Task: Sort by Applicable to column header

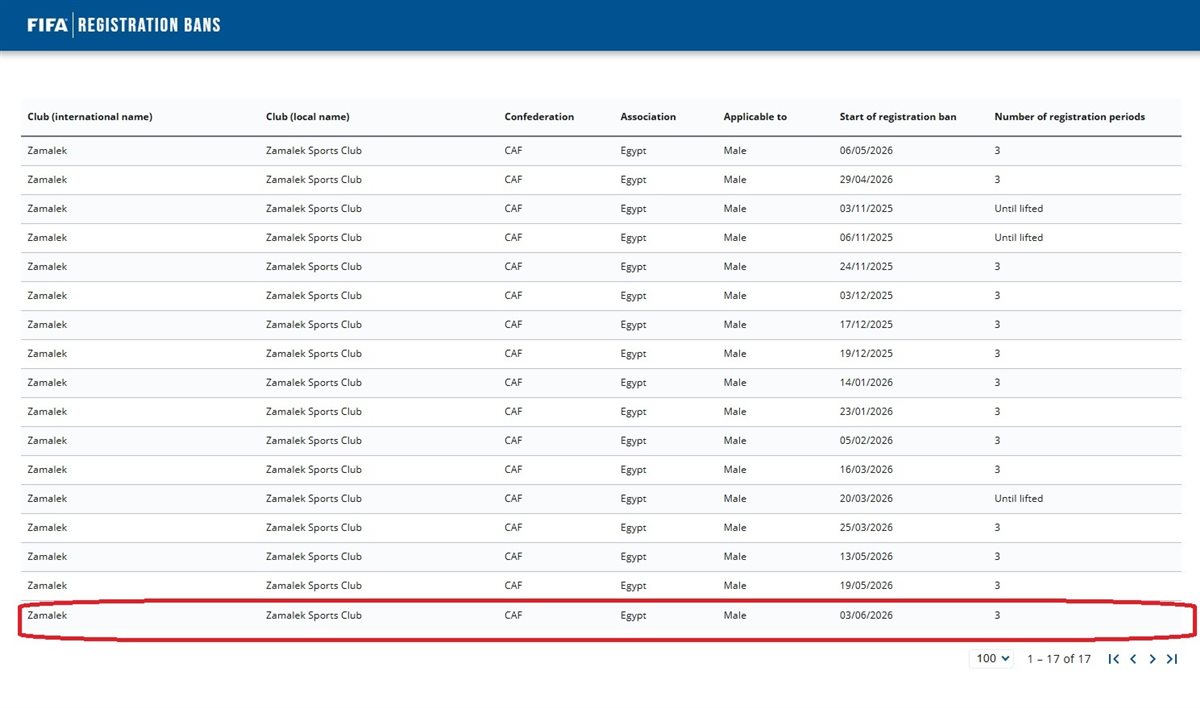Action: pos(755,117)
